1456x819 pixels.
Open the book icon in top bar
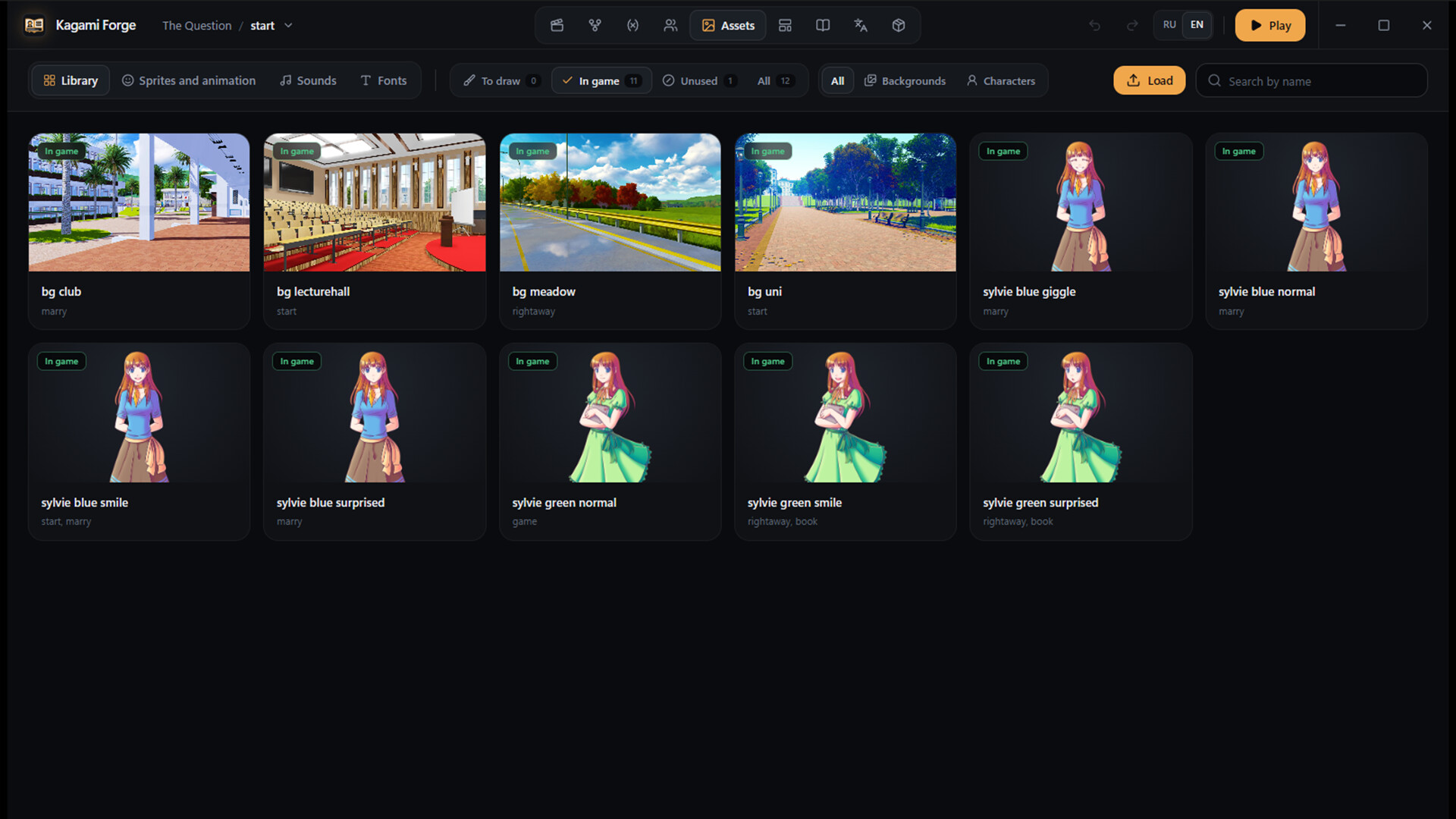tap(823, 25)
